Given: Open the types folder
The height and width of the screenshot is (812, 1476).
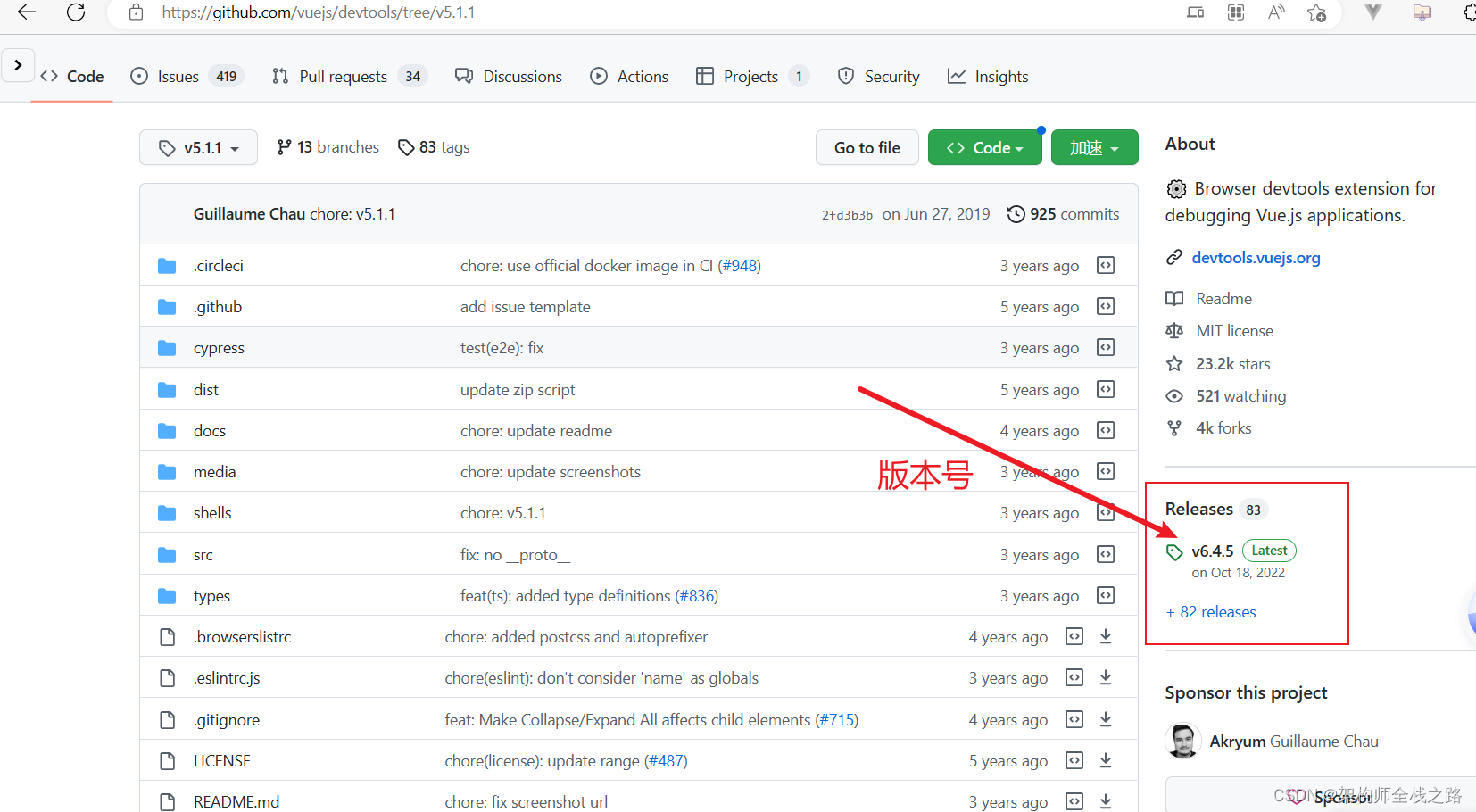Looking at the screenshot, I should (211, 596).
